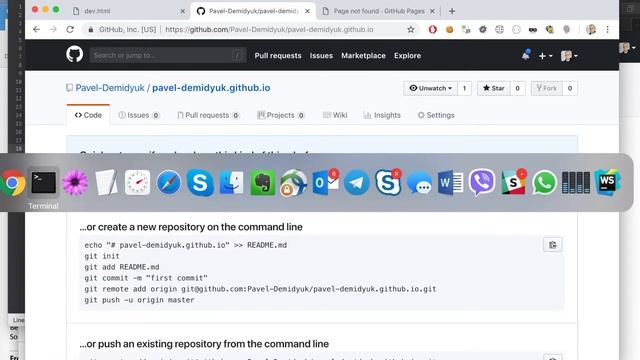The image size is (640, 360).
Task: Open Finder from the dock
Action: pyautogui.click(x=231, y=182)
